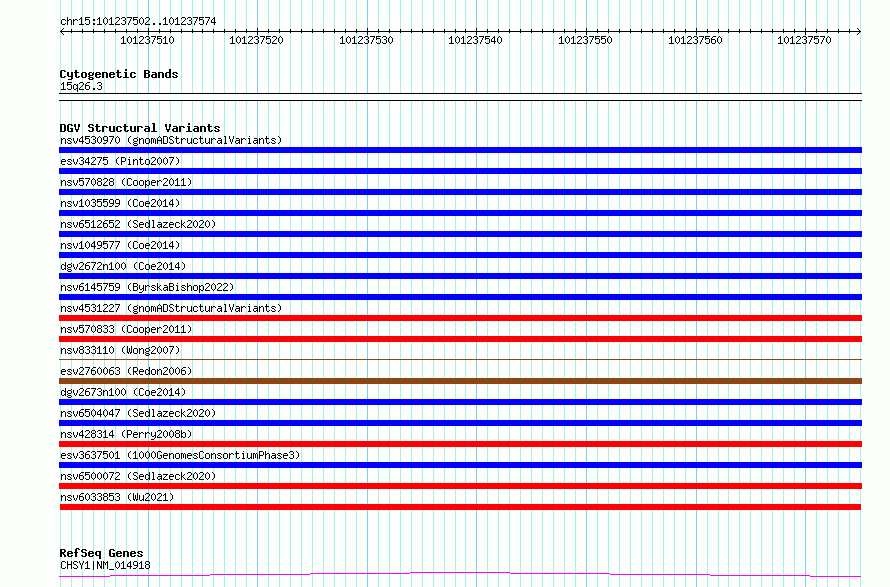The image size is (890, 587).
Task: Open esv2760063 (Redon2006) label
Action: coord(126,371)
